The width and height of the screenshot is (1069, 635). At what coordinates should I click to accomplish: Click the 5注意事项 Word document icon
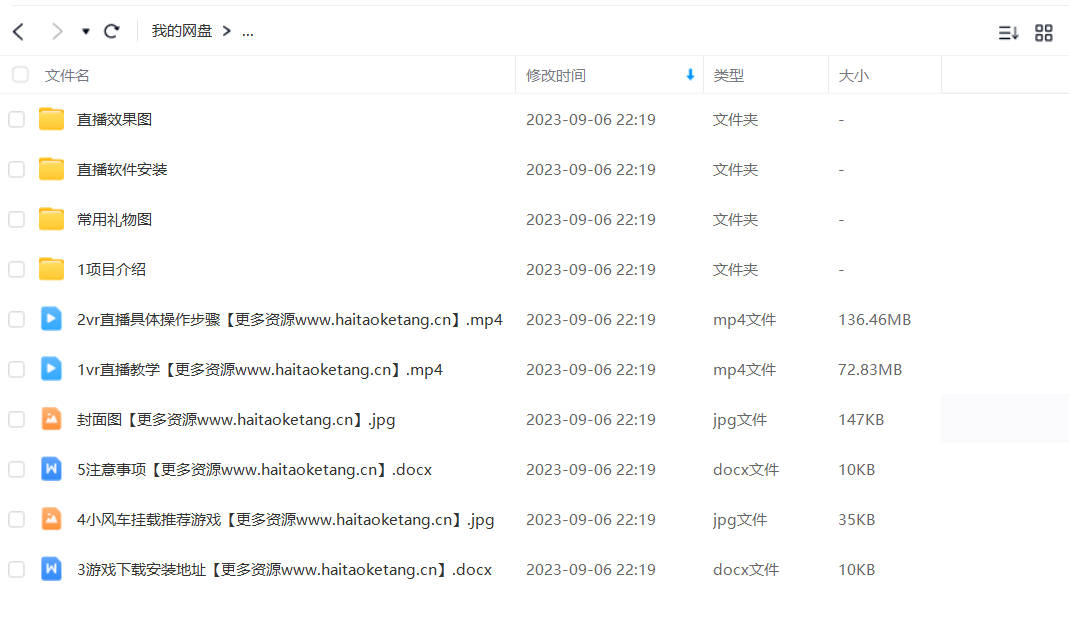click(x=51, y=469)
